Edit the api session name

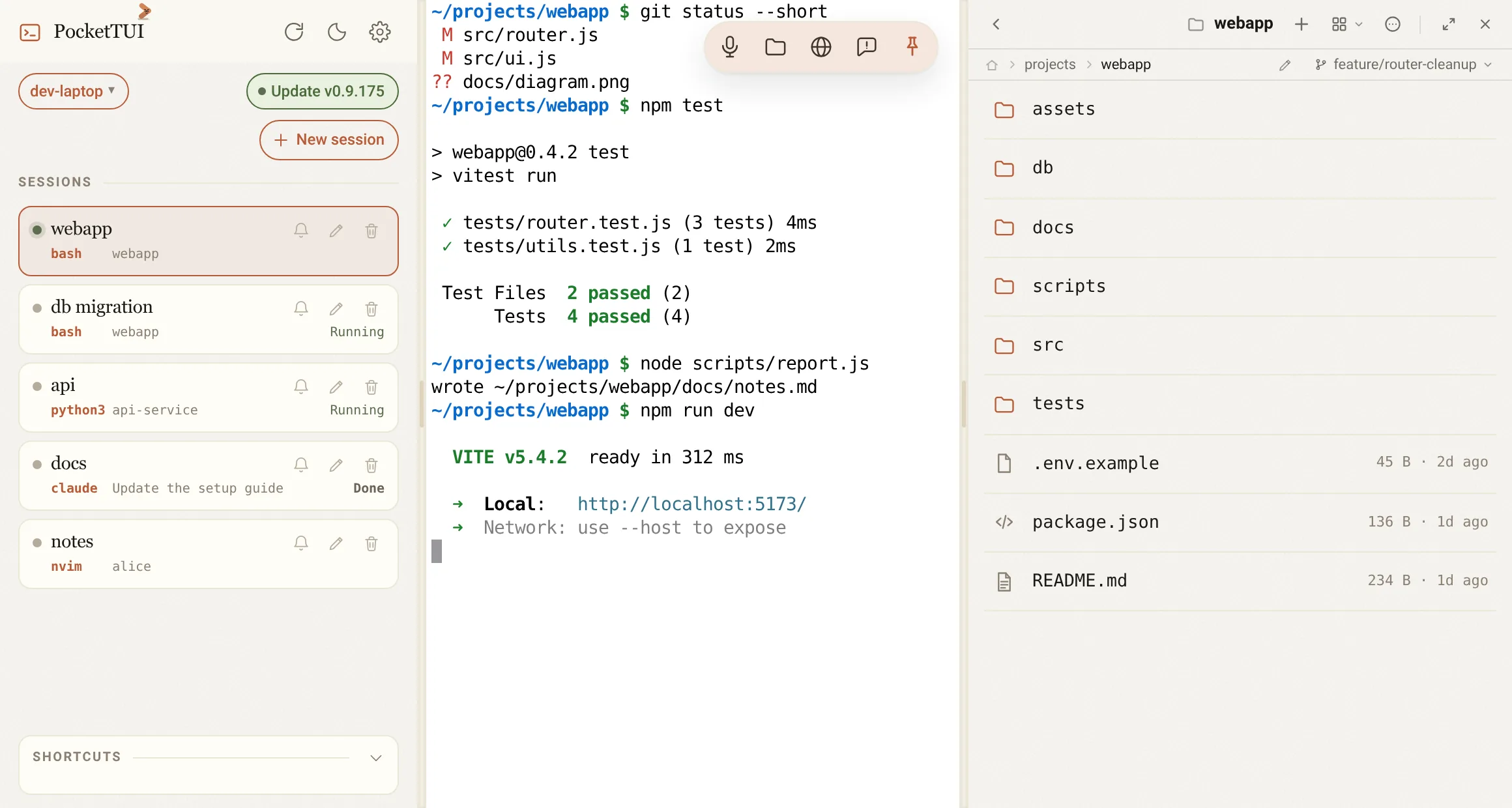tap(336, 386)
